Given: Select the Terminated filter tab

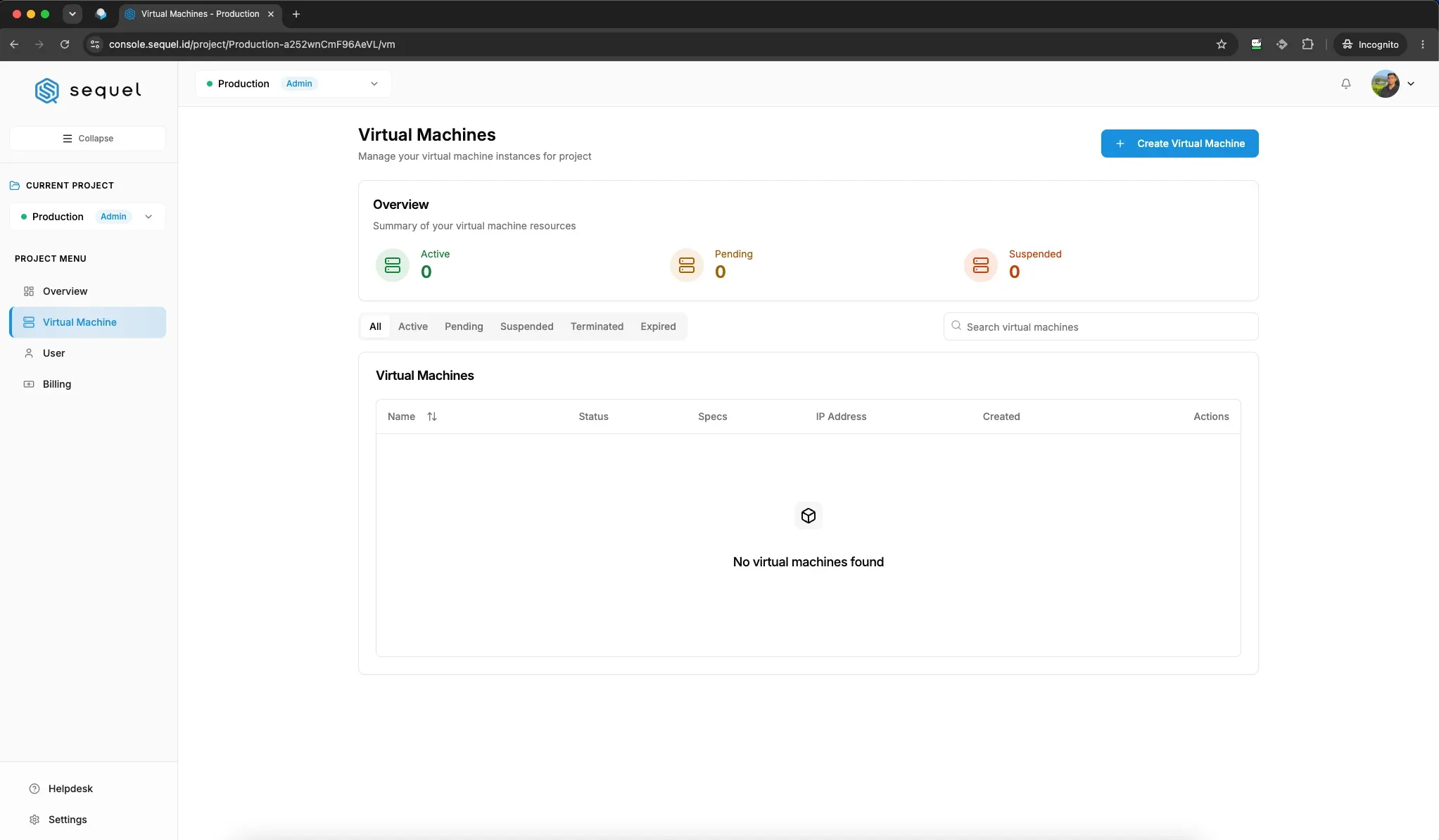Looking at the screenshot, I should (597, 326).
